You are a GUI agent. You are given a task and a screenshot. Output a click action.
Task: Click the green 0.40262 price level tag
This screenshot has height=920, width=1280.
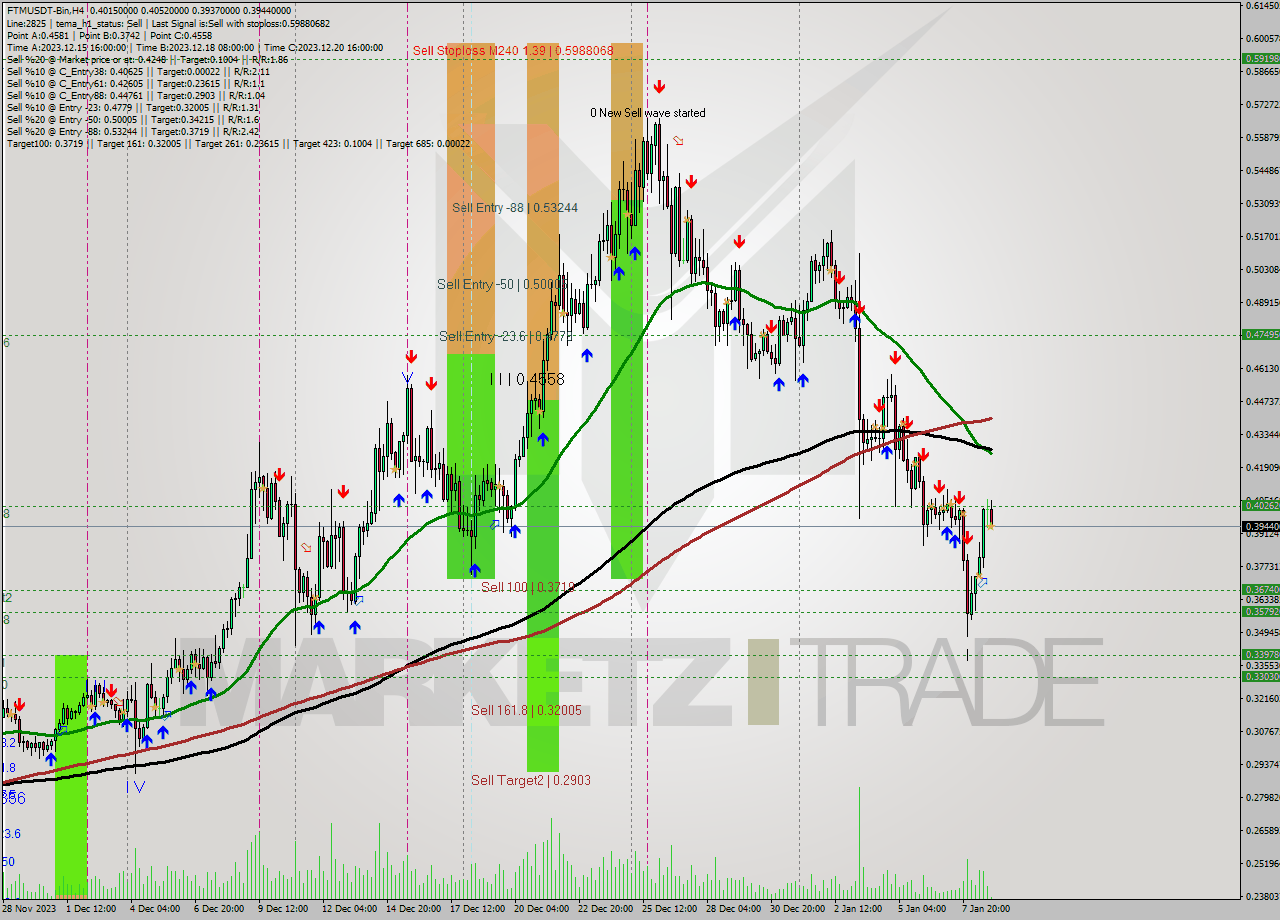click(1260, 505)
